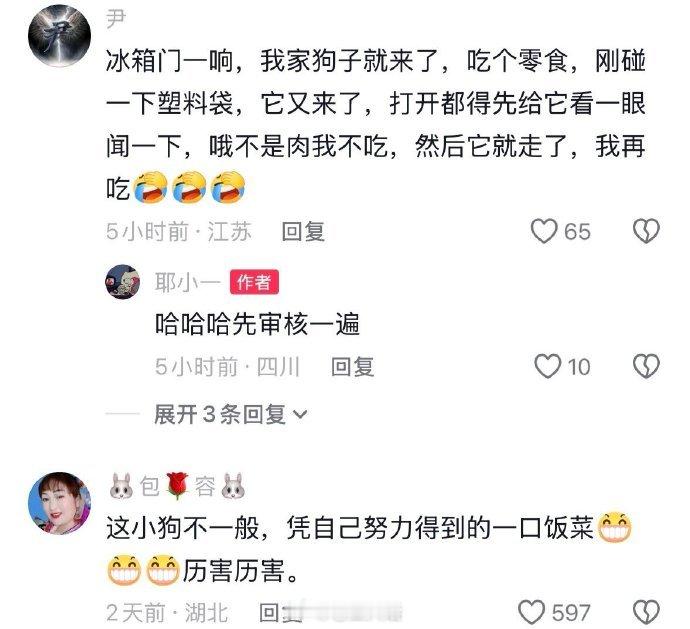Reply to 耶小一's comment from 四川
690x629 pixels.
(352, 367)
